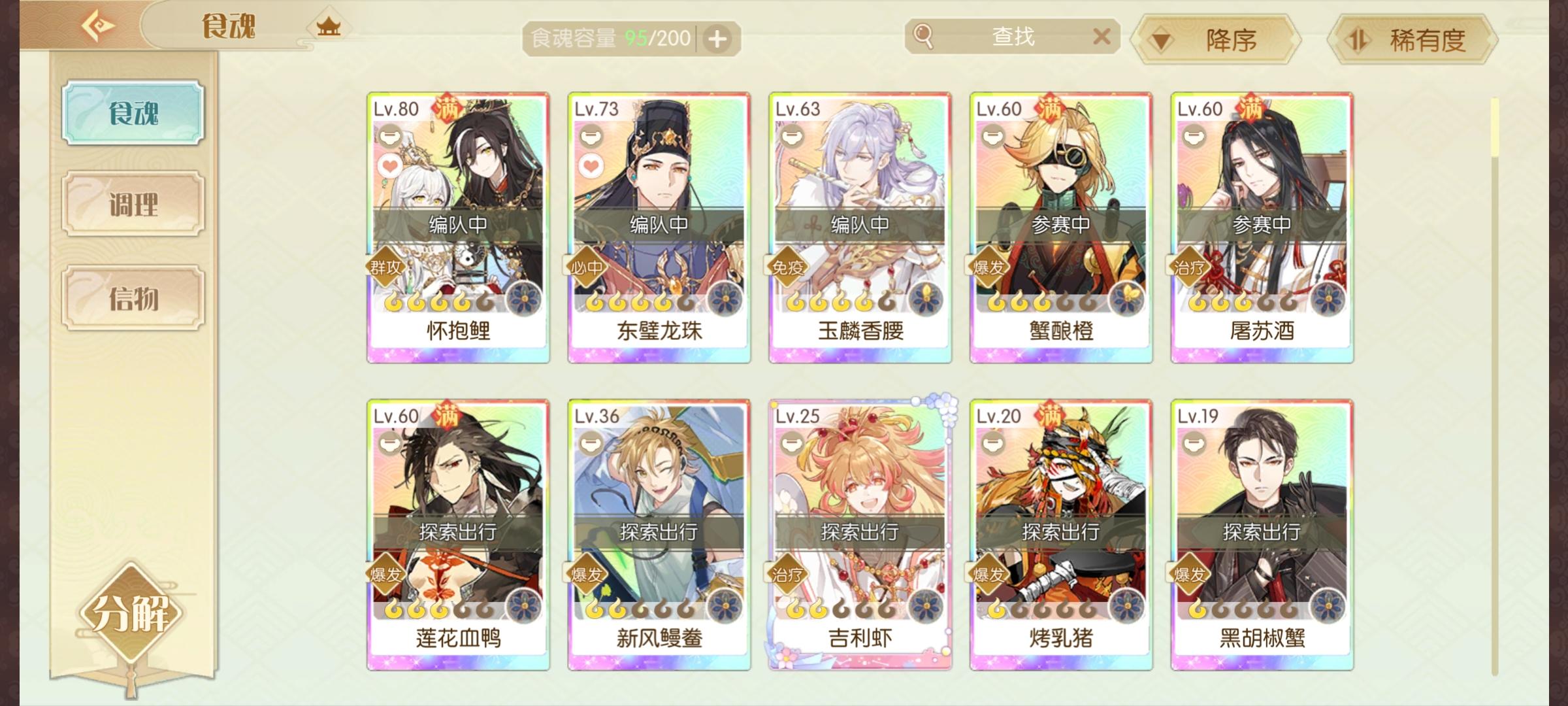This screenshot has width=1568, height=706.
Task: Click flower emblem on 蟹酿橙 card
Action: click(x=1126, y=299)
